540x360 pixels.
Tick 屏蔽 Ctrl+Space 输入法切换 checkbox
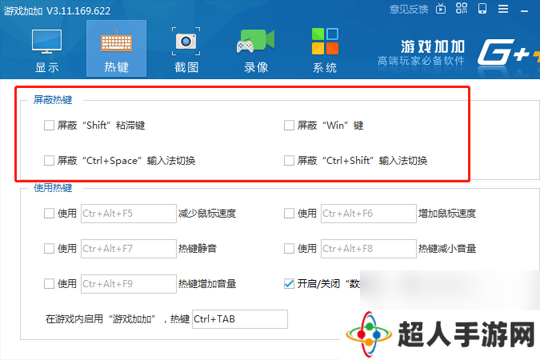click(x=49, y=160)
